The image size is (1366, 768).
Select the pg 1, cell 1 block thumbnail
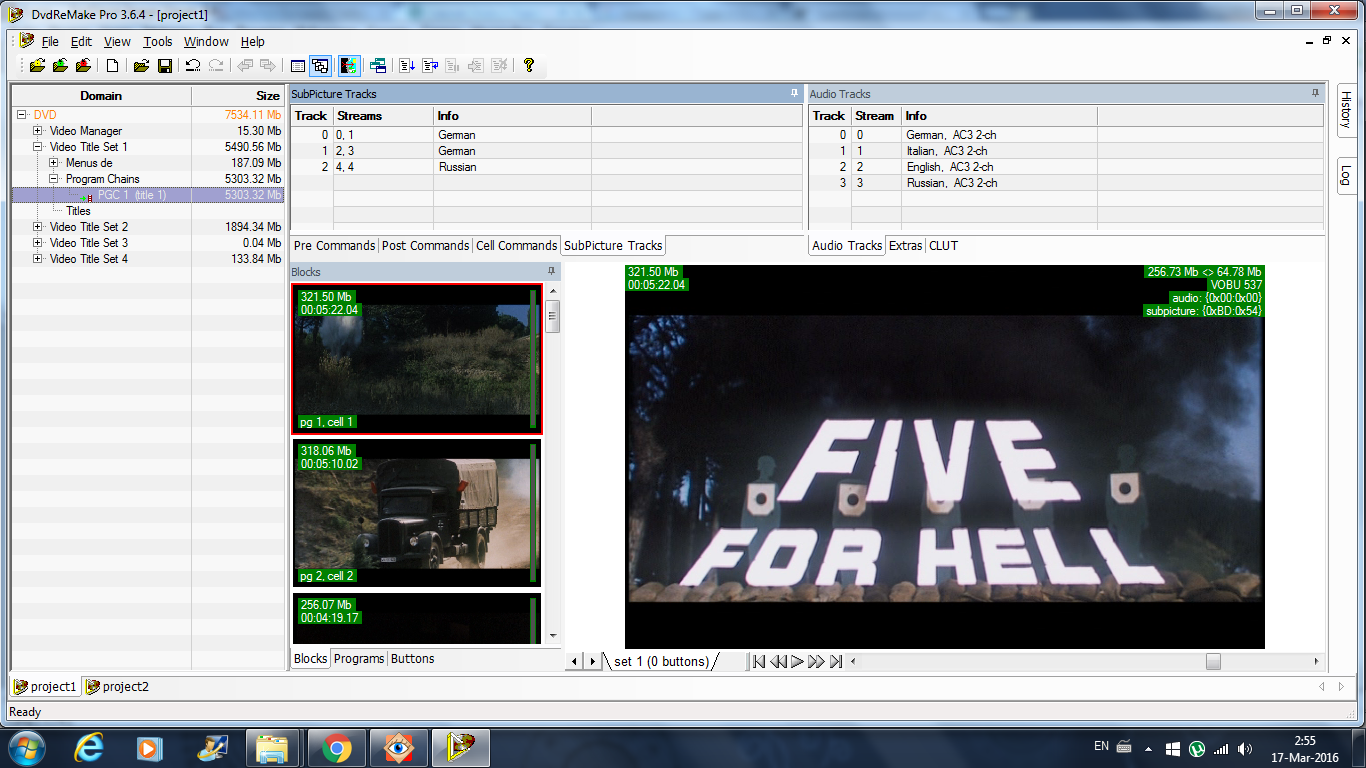pyautogui.click(x=417, y=359)
